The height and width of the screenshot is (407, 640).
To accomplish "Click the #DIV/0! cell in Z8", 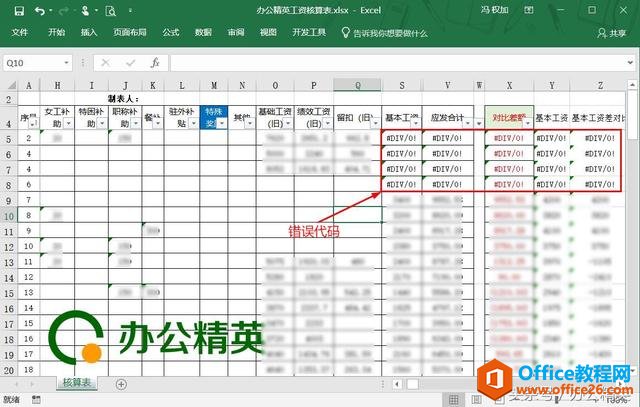I will [599, 185].
